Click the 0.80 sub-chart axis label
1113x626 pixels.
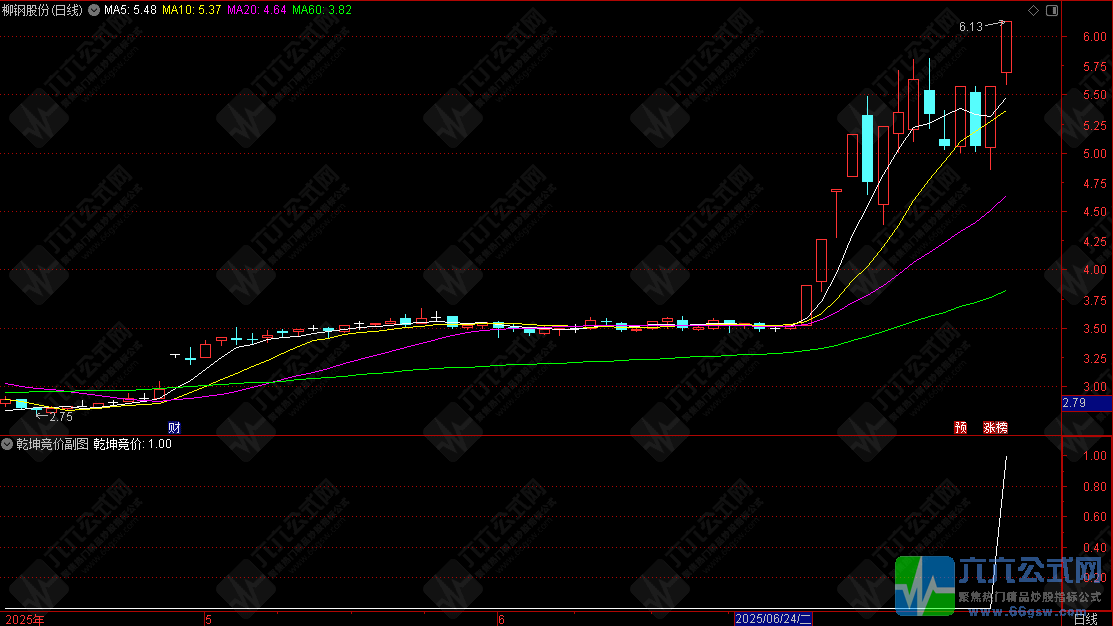[1095, 487]
